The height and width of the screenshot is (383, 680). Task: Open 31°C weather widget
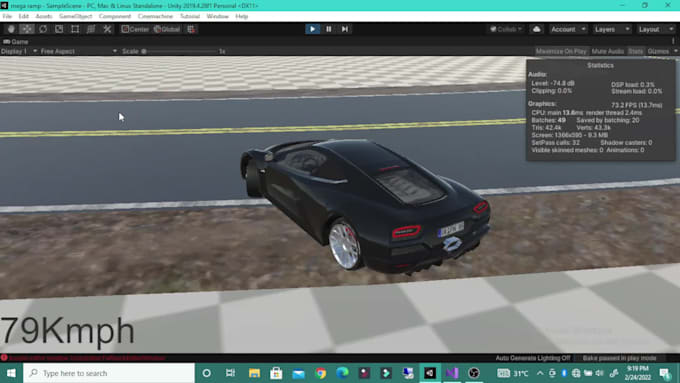tap(513, 373)
